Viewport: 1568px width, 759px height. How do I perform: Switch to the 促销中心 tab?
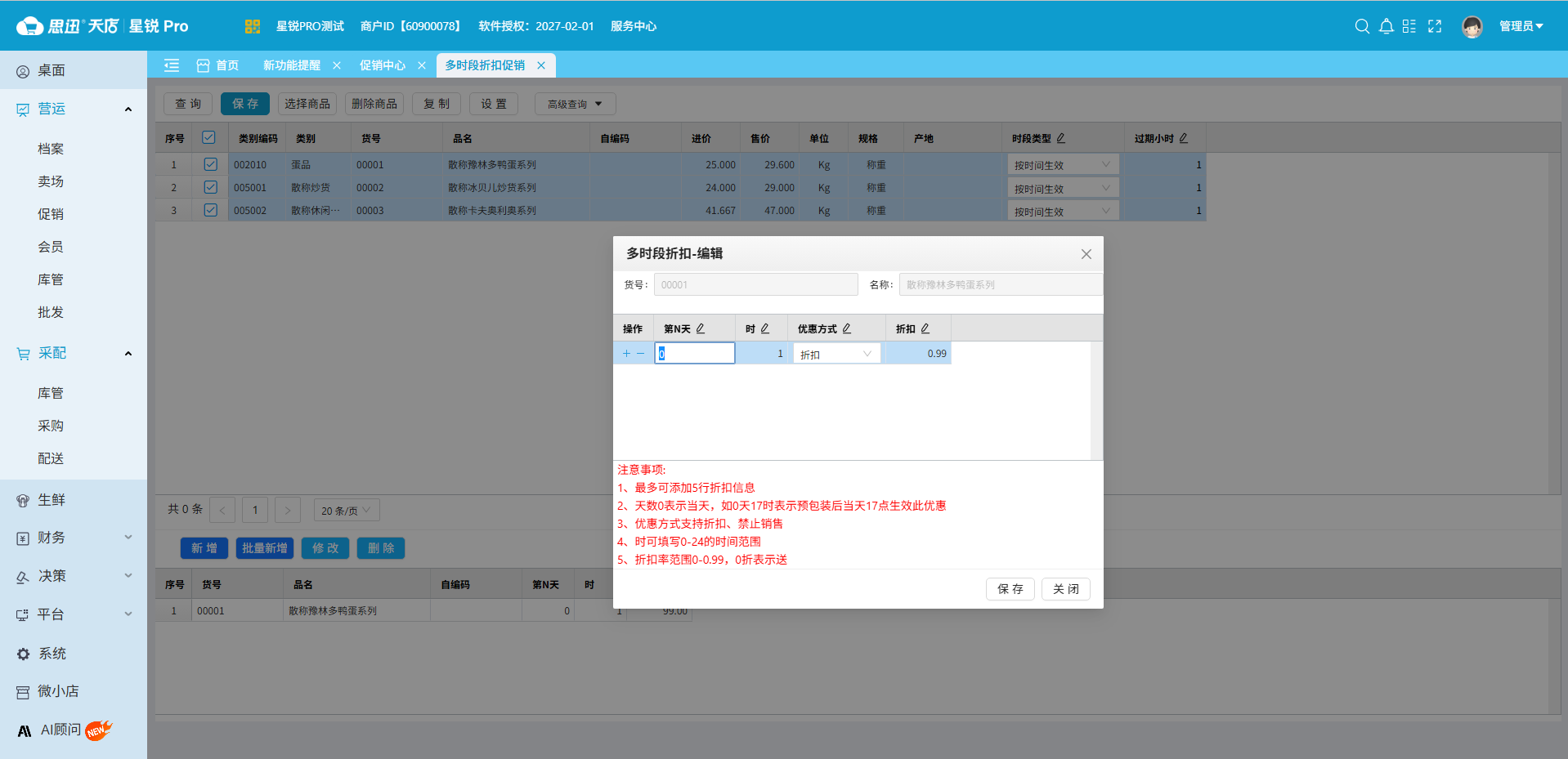(x=383, y=65)
